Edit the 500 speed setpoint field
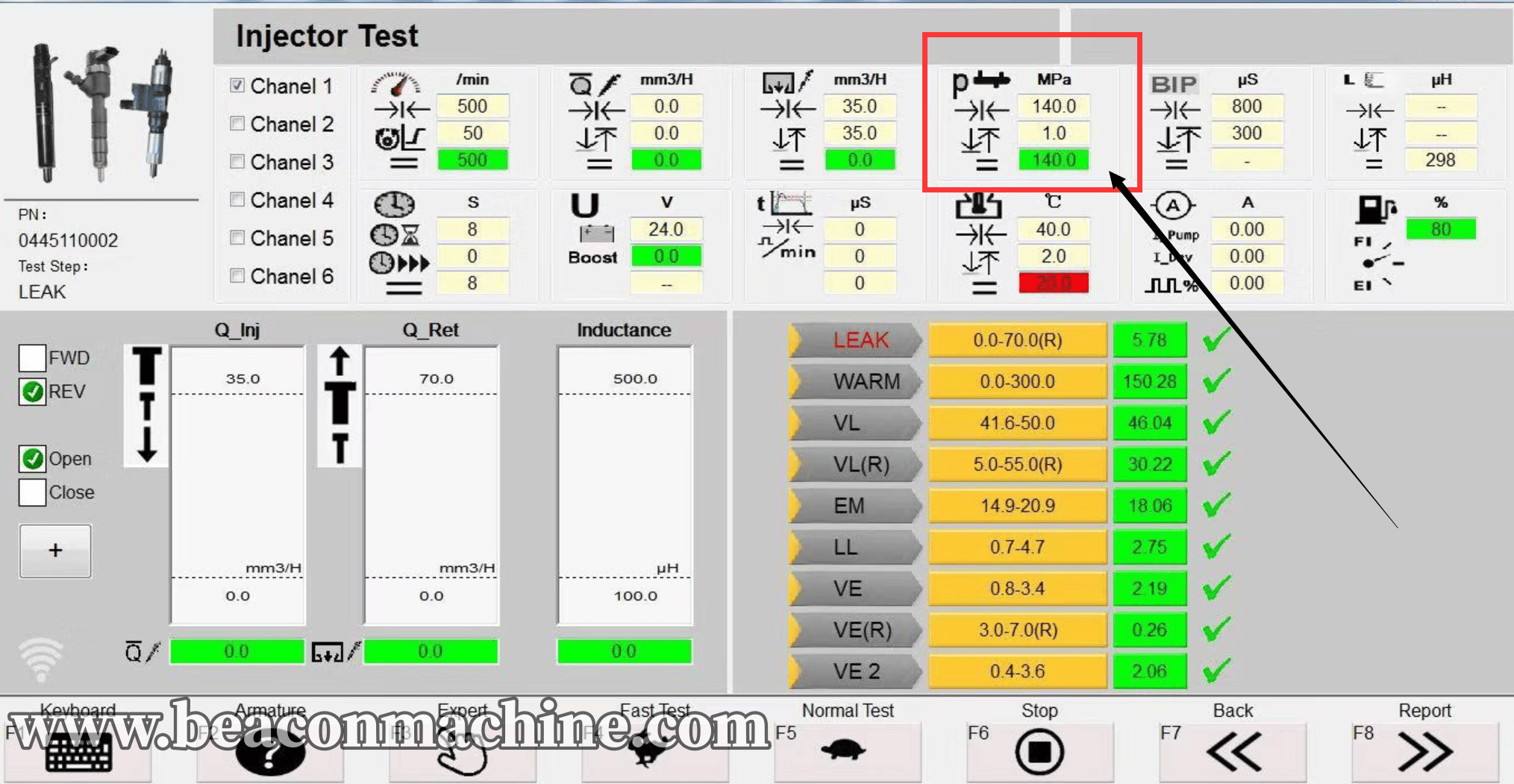 click(472, 106)
